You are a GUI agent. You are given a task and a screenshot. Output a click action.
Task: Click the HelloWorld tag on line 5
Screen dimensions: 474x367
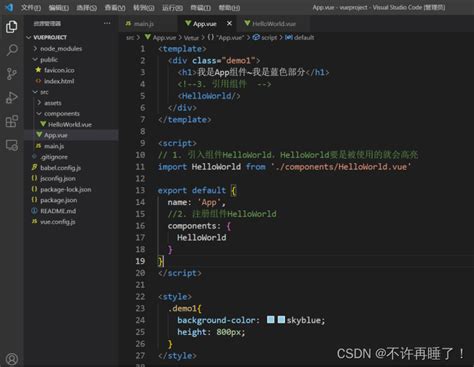tap(209, 96)
